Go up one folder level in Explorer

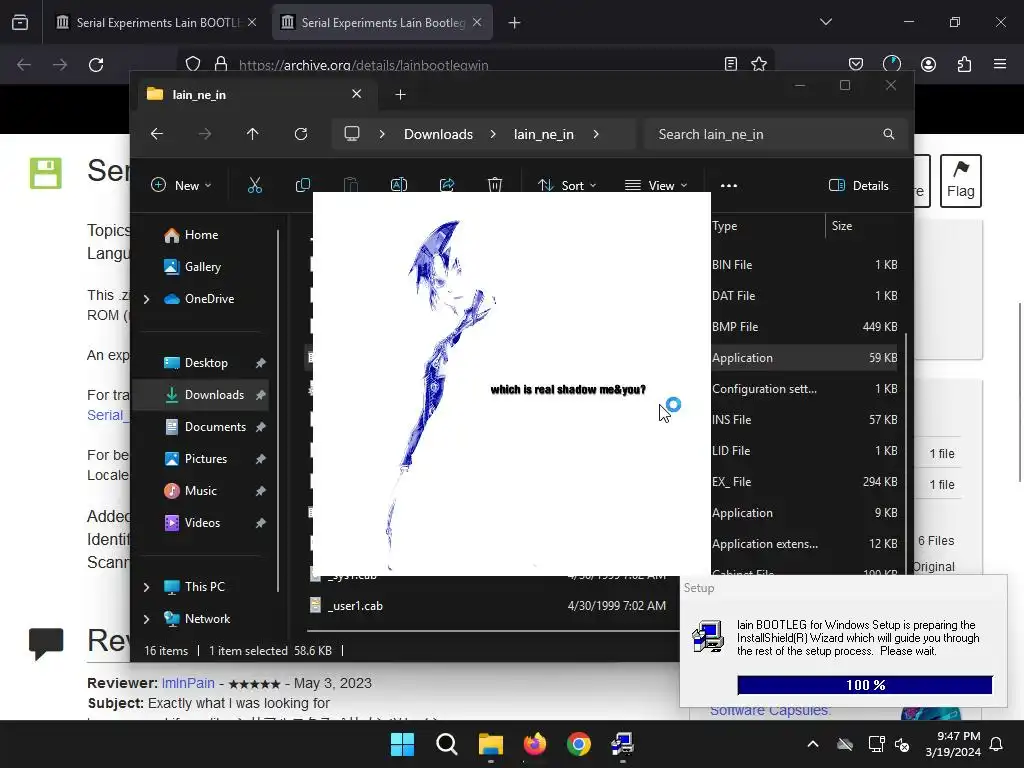click(x=253, y=134)
